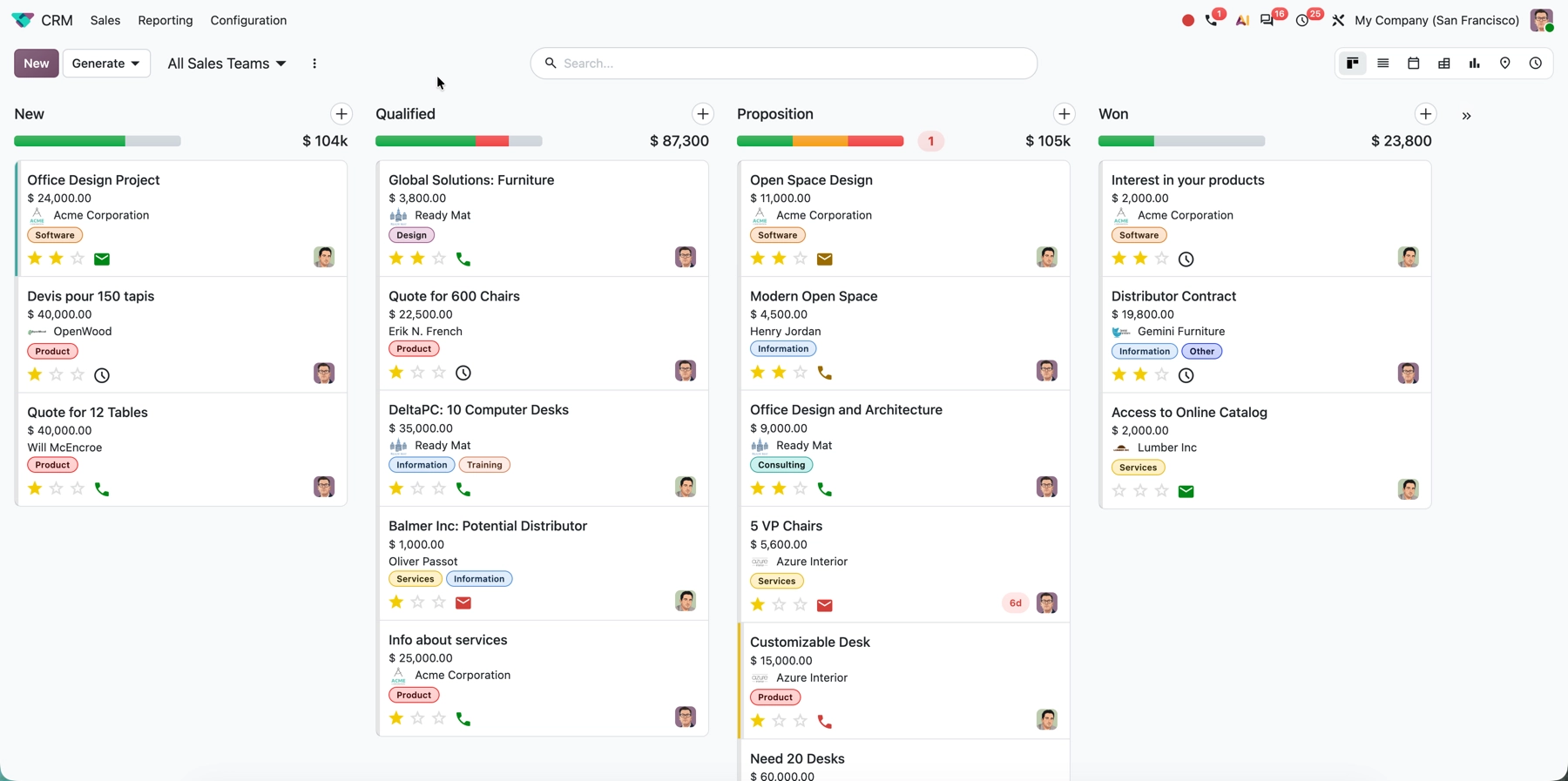The image size is (1568, 781).
Task: Set third star on Quote for 12 Tables
Action: (78, 488)
